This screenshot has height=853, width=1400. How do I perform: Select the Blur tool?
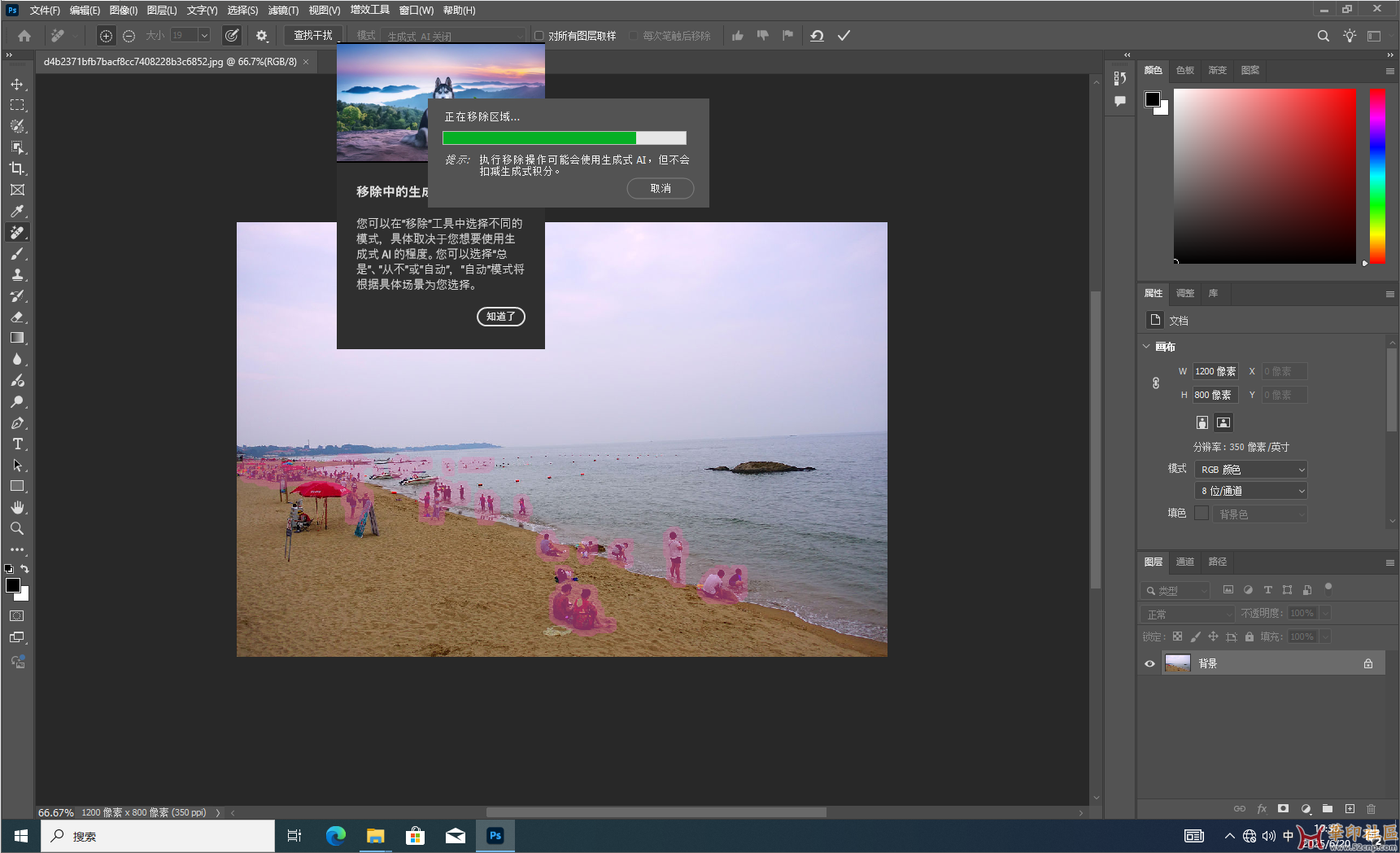click(17, 359)
